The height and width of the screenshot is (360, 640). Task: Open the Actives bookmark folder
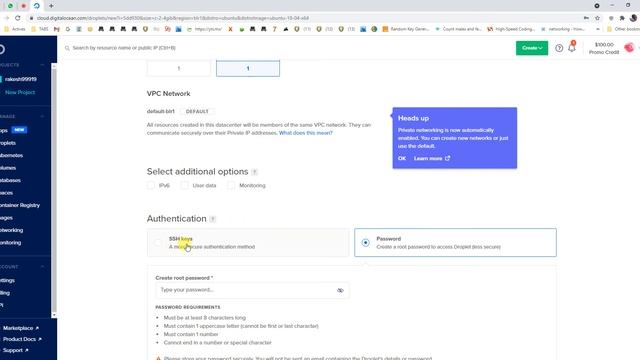pos(15,29)
